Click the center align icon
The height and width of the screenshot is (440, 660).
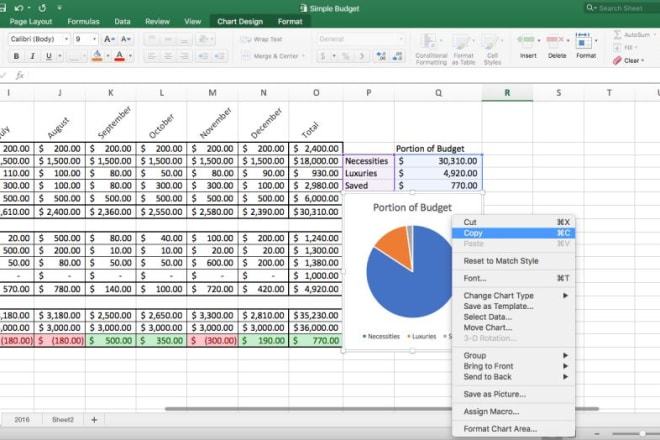click(168, 56)
